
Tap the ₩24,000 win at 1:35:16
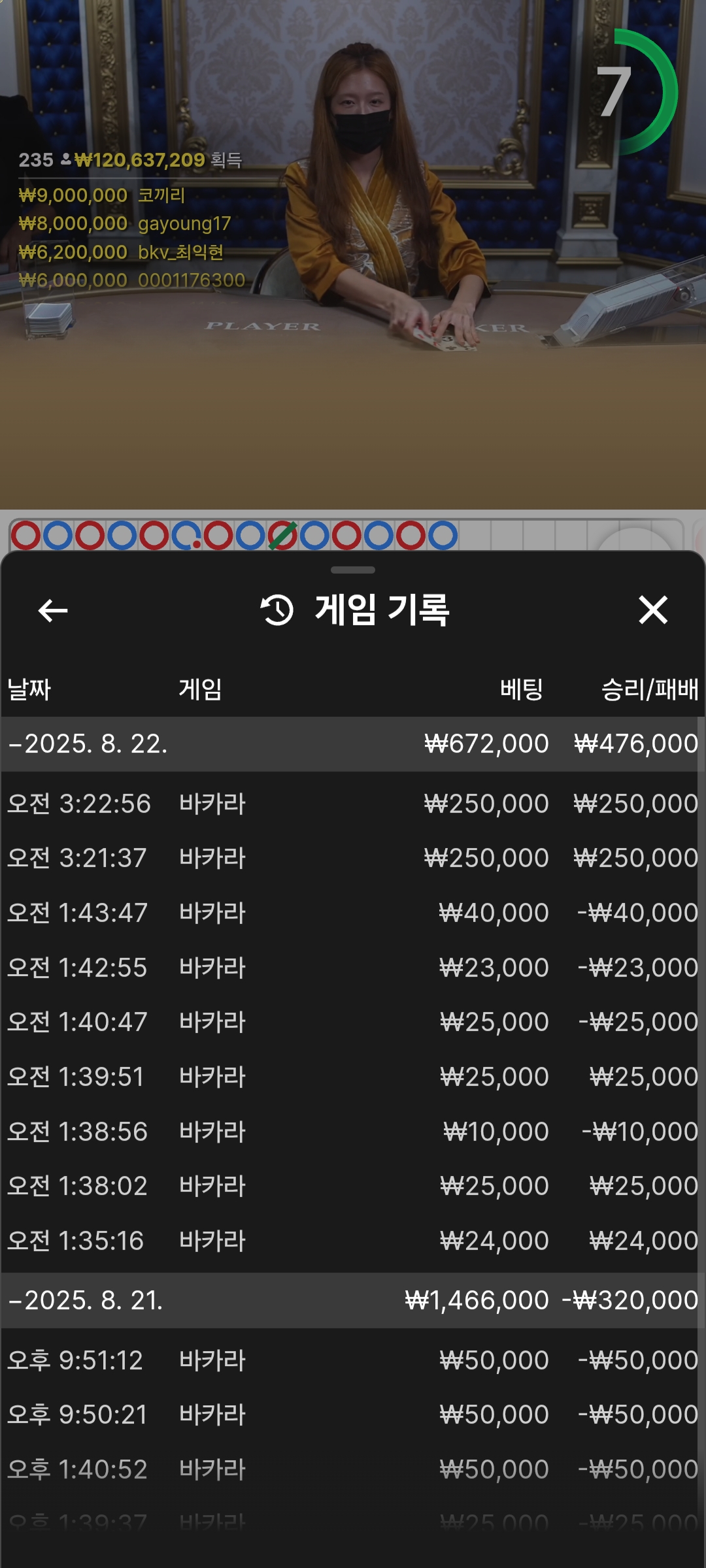[x=644, y=1241]
